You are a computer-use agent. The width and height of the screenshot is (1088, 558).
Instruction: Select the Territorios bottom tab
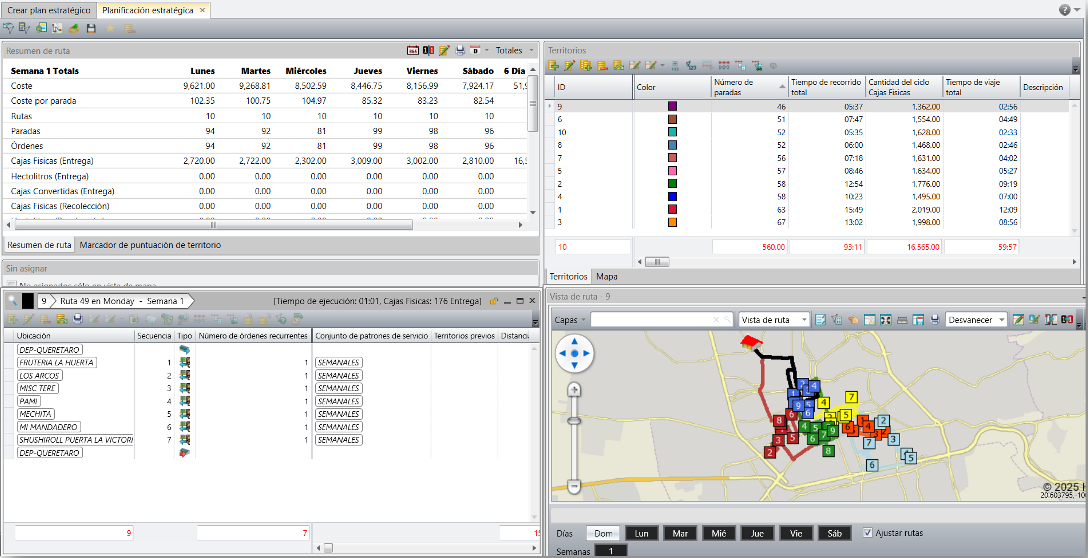click(568, 276)
